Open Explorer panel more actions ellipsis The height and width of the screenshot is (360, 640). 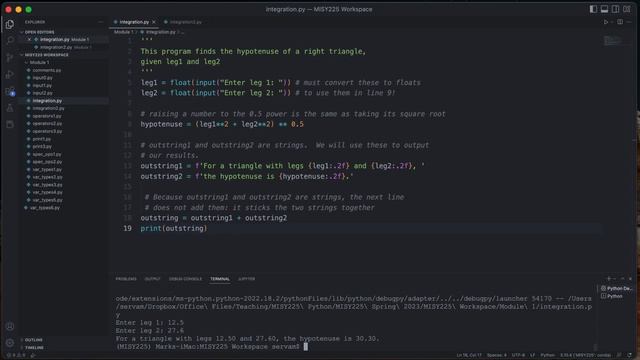100,22
